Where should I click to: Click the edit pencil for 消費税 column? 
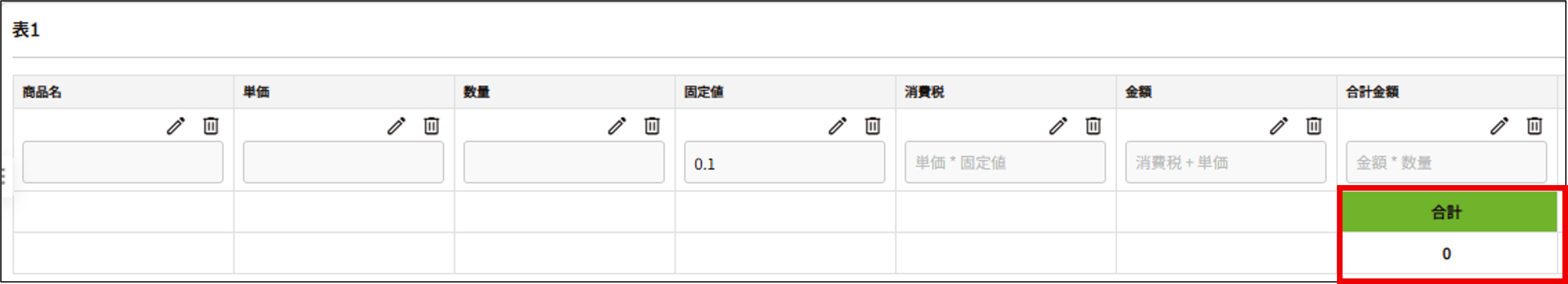pos(1058,126)
